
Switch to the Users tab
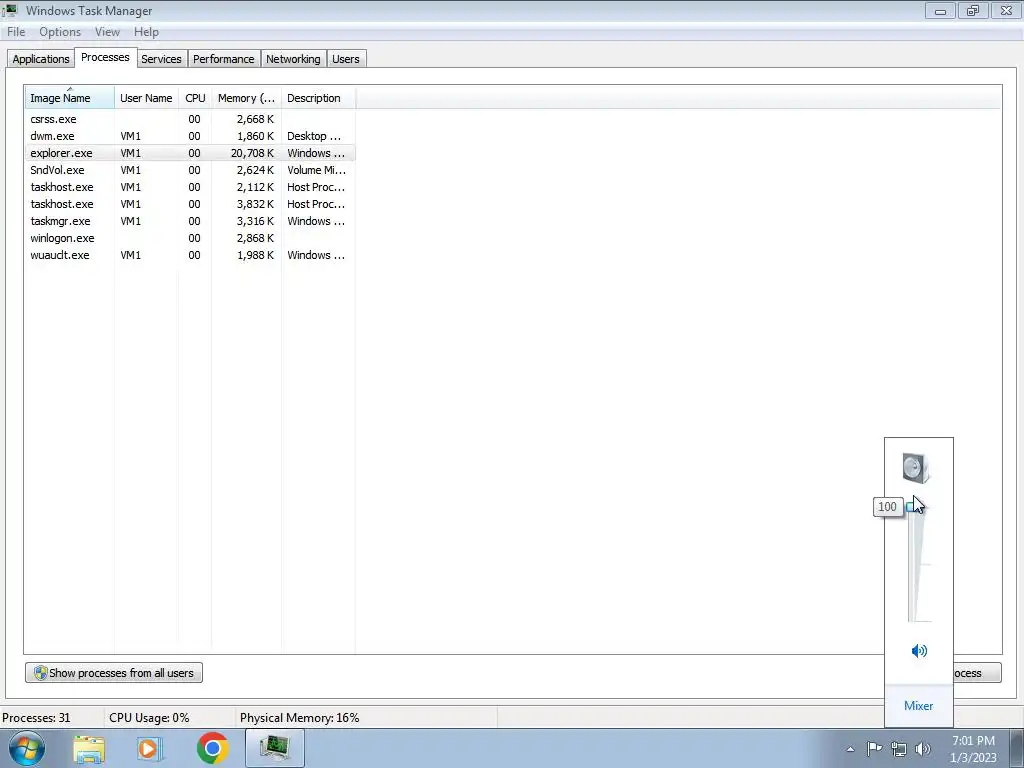345,59
